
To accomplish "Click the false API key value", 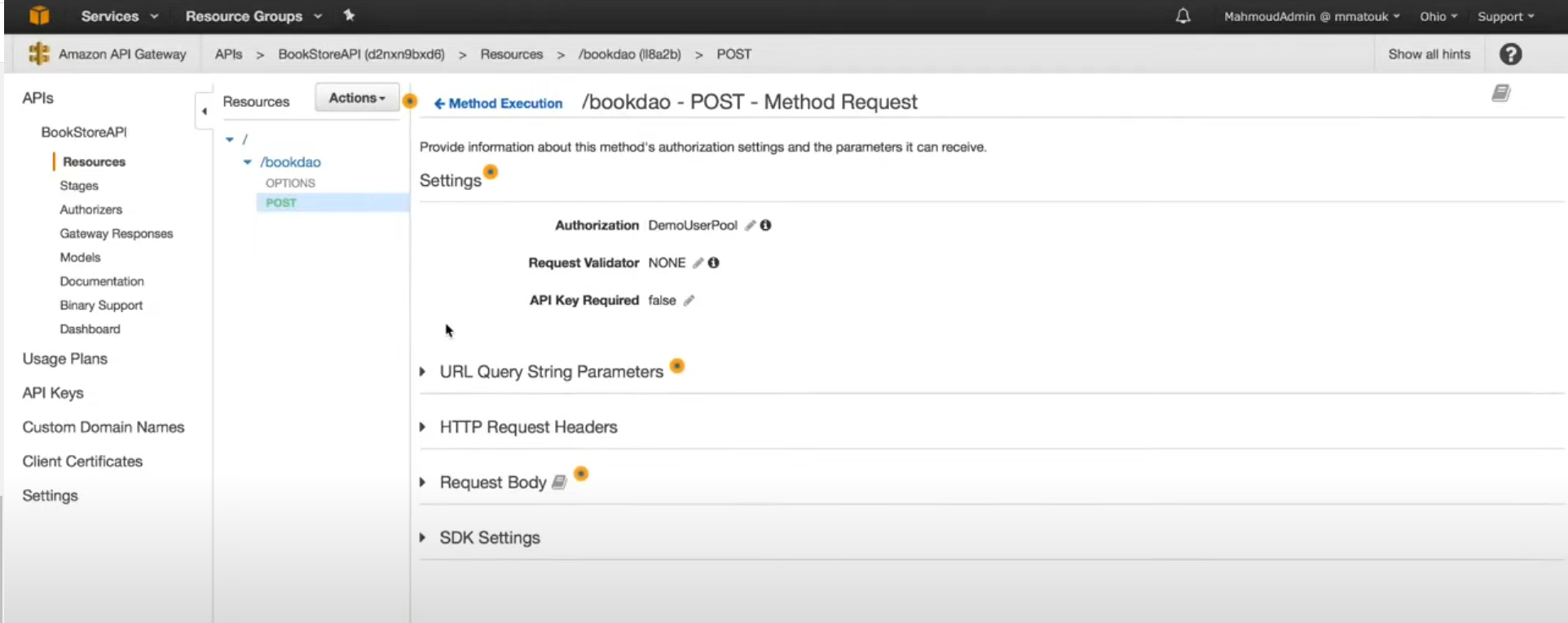I will [x=662, y=300].
